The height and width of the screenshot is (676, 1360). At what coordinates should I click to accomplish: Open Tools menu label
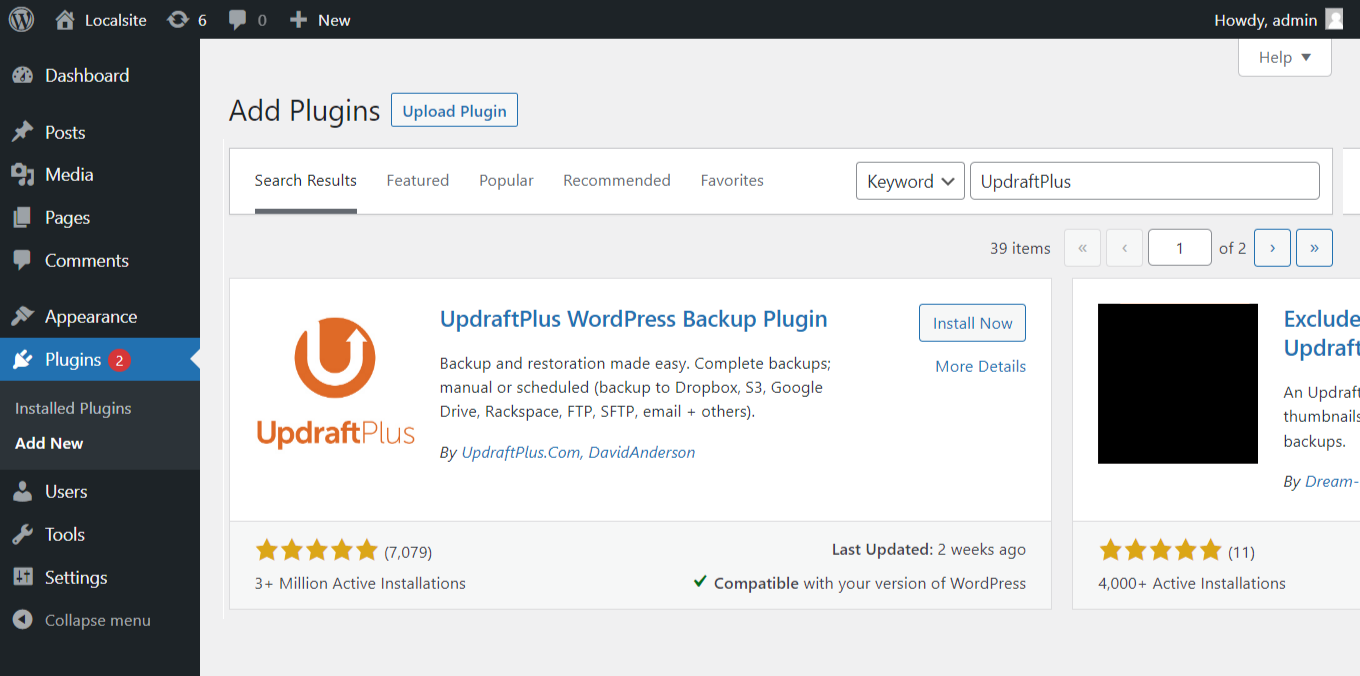pos(65,535)
